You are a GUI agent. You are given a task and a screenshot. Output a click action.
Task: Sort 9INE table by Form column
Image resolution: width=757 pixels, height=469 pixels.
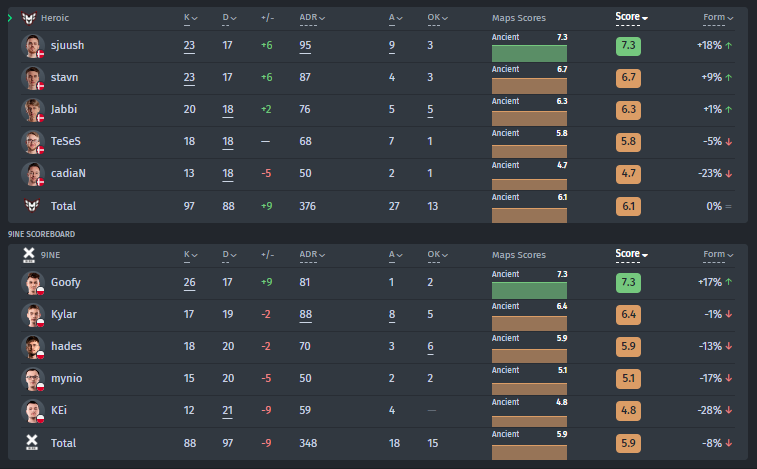click(x=718, y=254)
